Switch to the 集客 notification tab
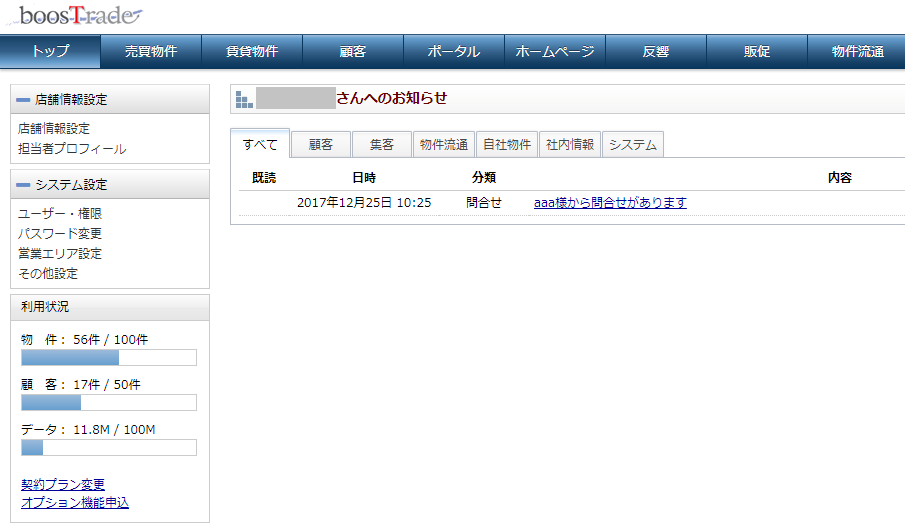Image resolution: width=905 pixels, height=527 pixels. pyautogui.click(x=381, y=145)
